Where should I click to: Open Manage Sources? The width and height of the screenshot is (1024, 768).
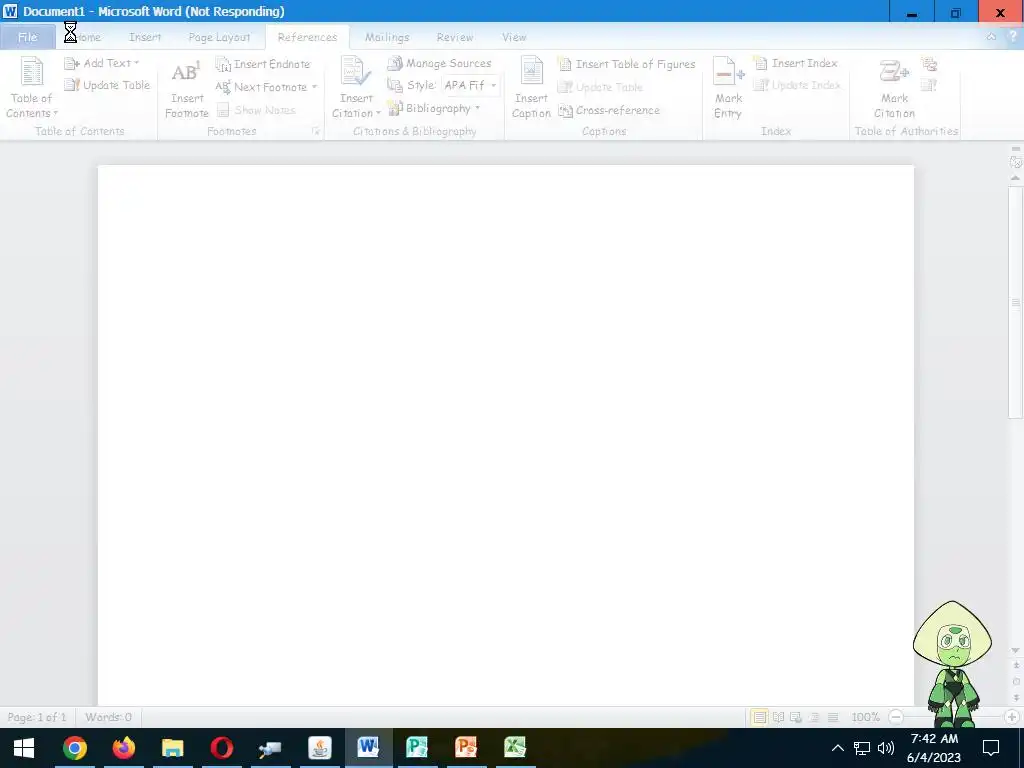point(440,63)
